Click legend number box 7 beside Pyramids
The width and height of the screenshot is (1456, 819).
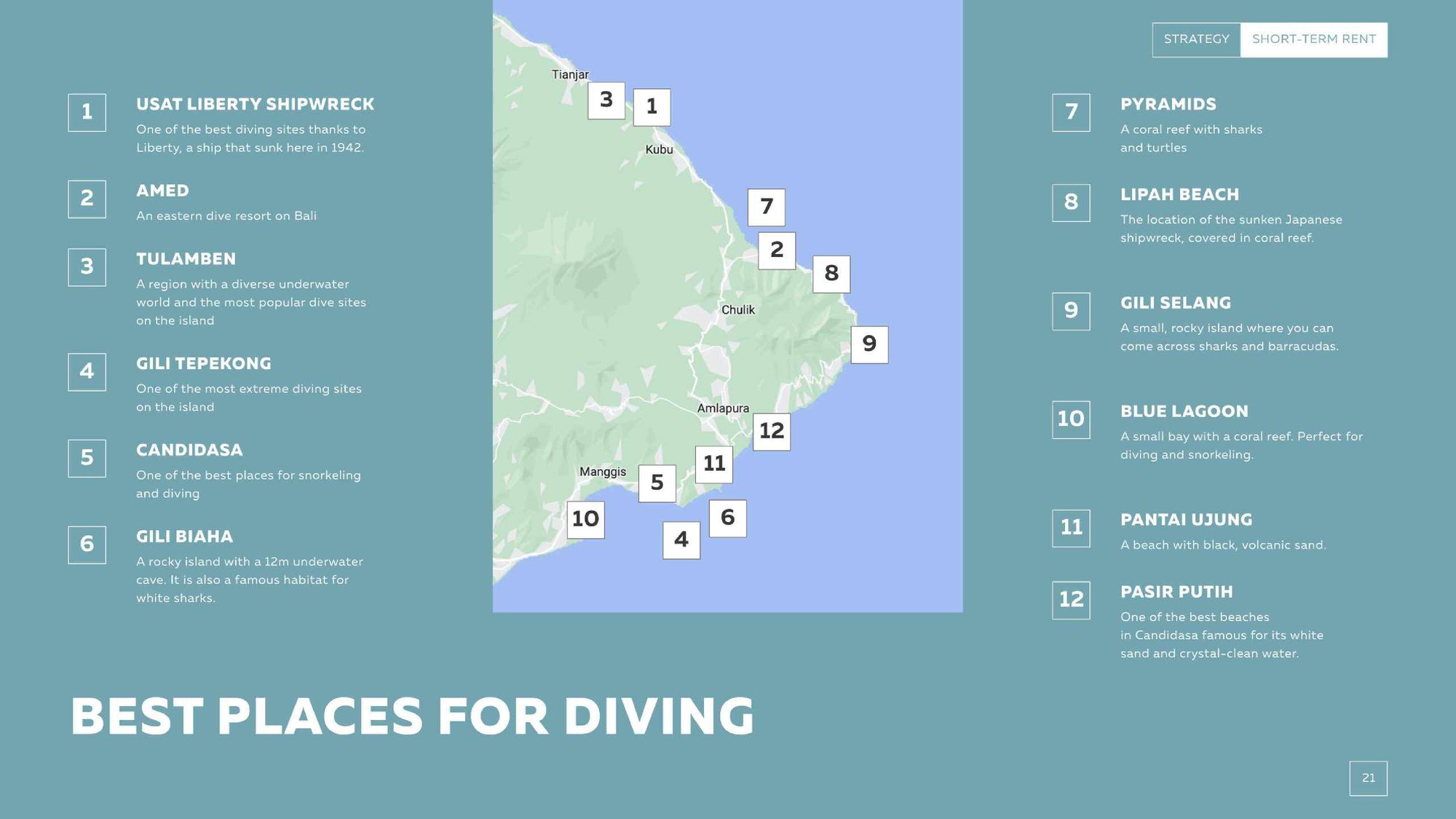click(1071, 112)
